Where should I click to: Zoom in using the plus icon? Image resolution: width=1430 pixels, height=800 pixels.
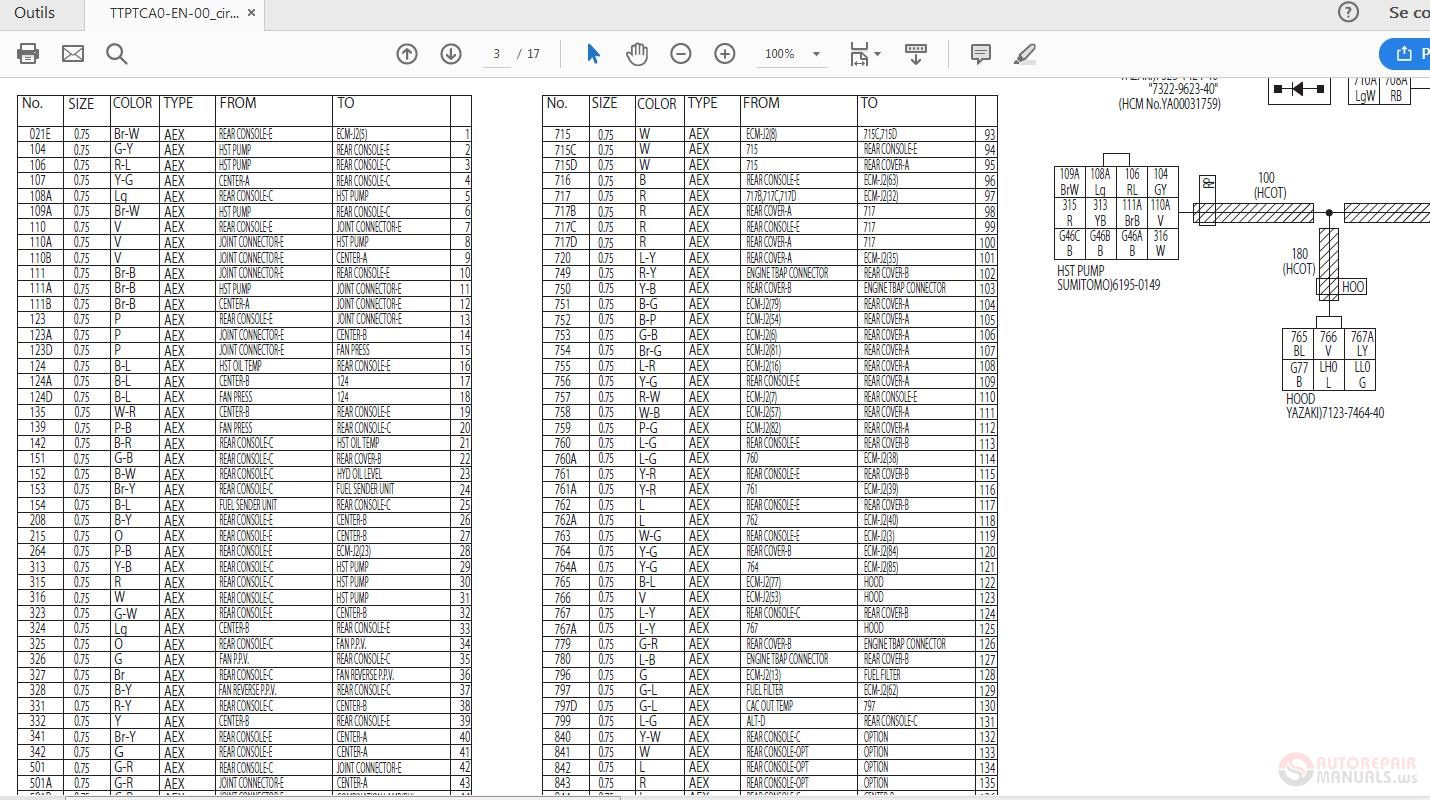725,54
